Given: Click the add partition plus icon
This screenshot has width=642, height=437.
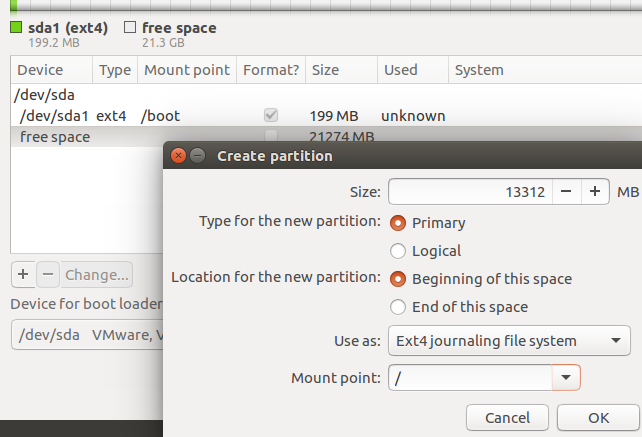Looking at the screenshot, I should 23,274.
